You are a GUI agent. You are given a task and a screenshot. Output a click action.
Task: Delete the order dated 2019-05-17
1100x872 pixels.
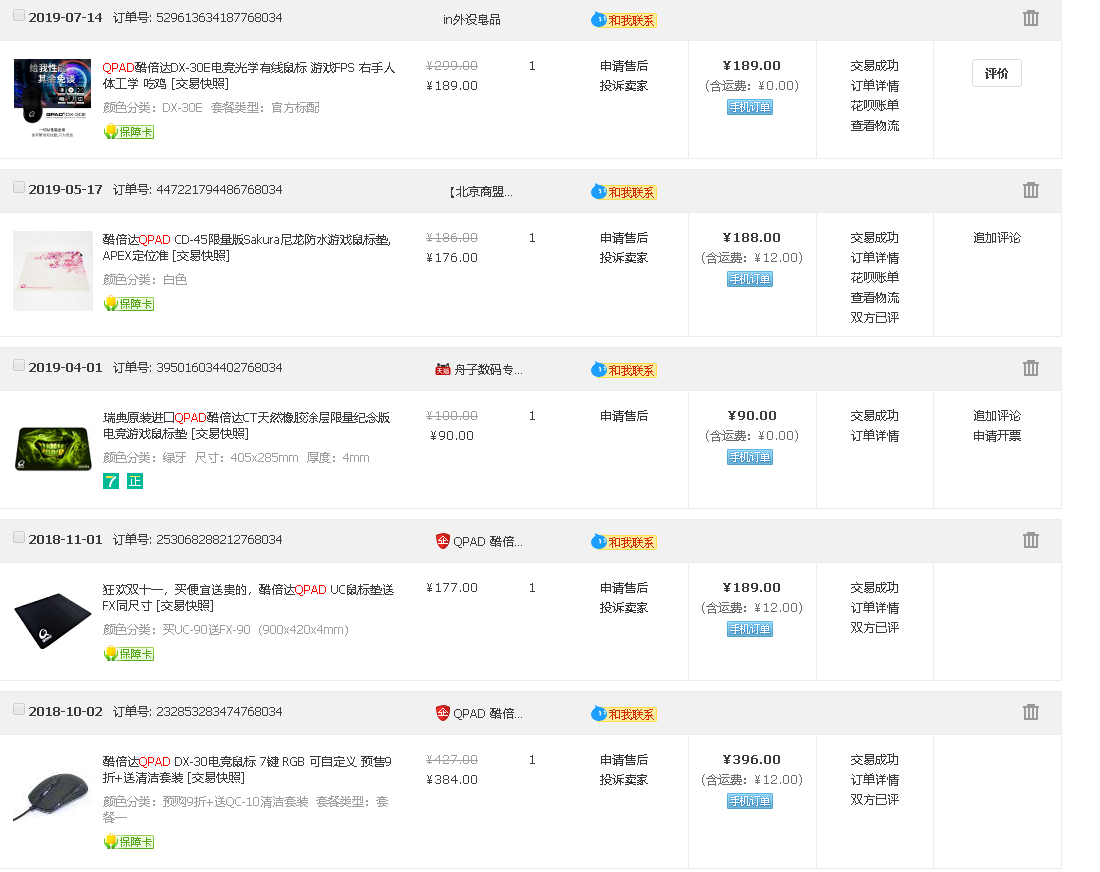(1030, 190)
